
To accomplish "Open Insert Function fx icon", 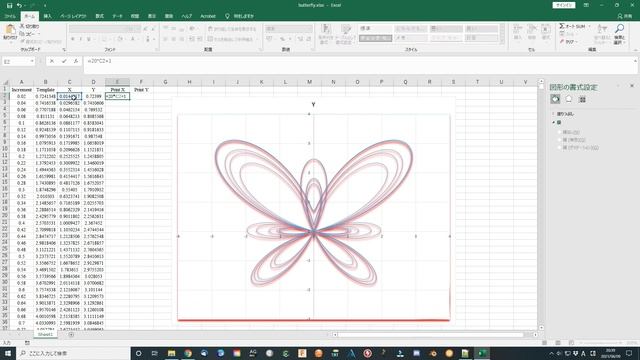I will [76, 61].
